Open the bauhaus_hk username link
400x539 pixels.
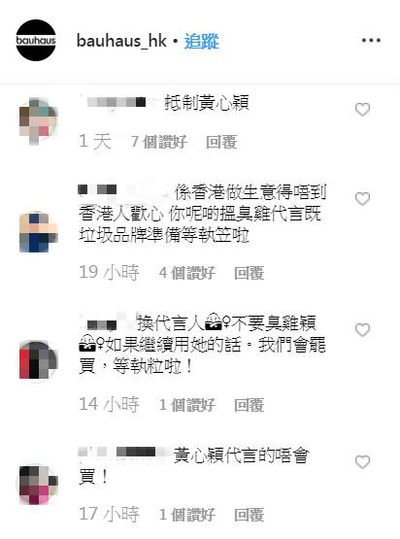[x=121, y=41]
